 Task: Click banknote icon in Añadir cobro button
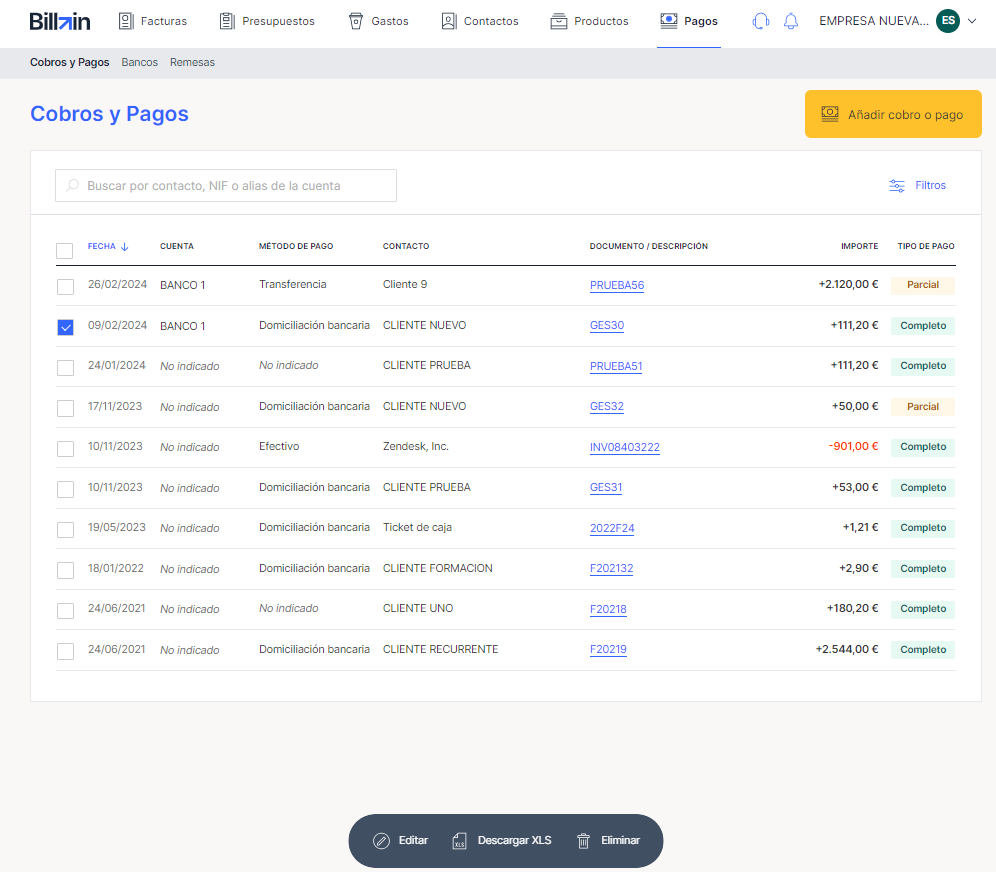[x=830, y=114]
